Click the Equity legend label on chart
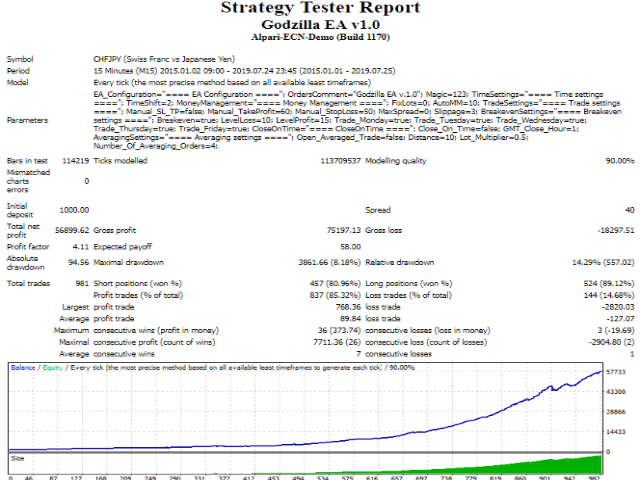 [x=53, y=368]
